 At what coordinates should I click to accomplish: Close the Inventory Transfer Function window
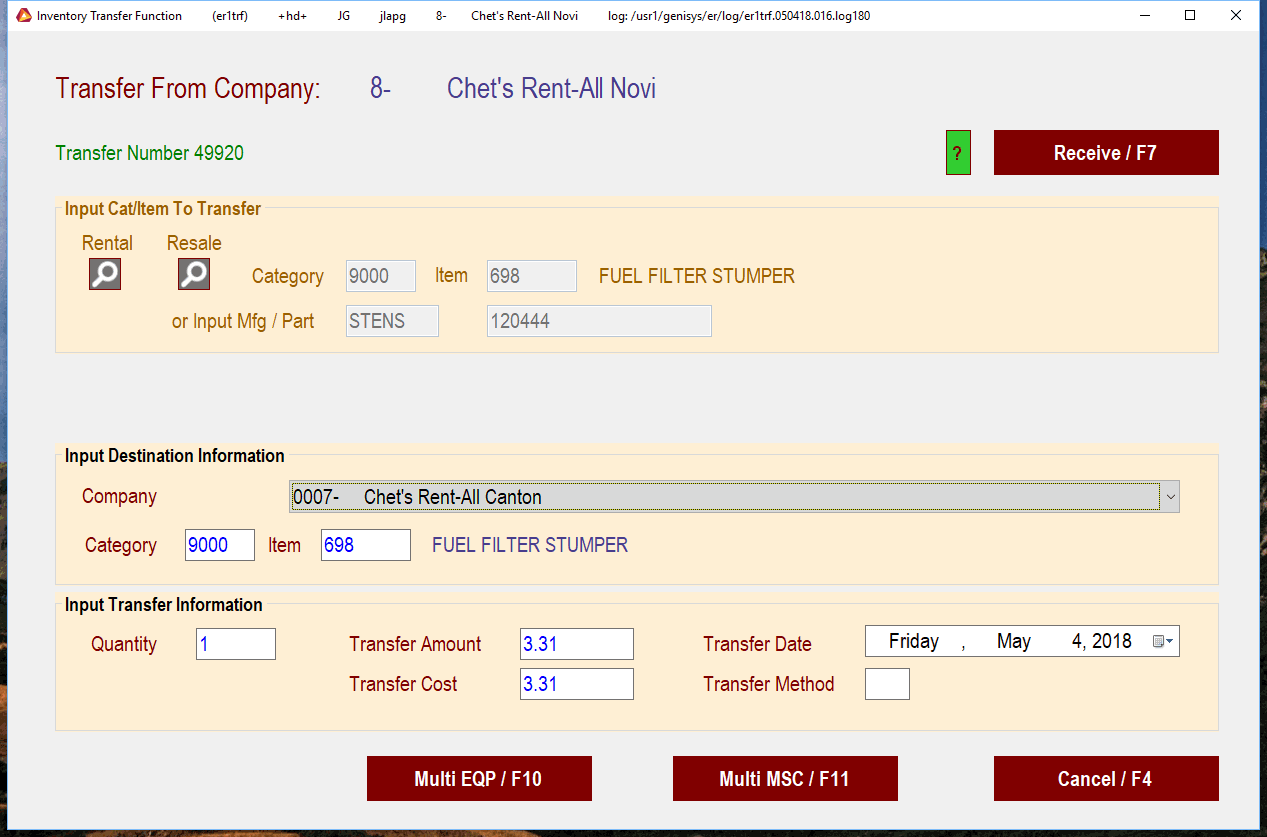tap(1236, 15)
